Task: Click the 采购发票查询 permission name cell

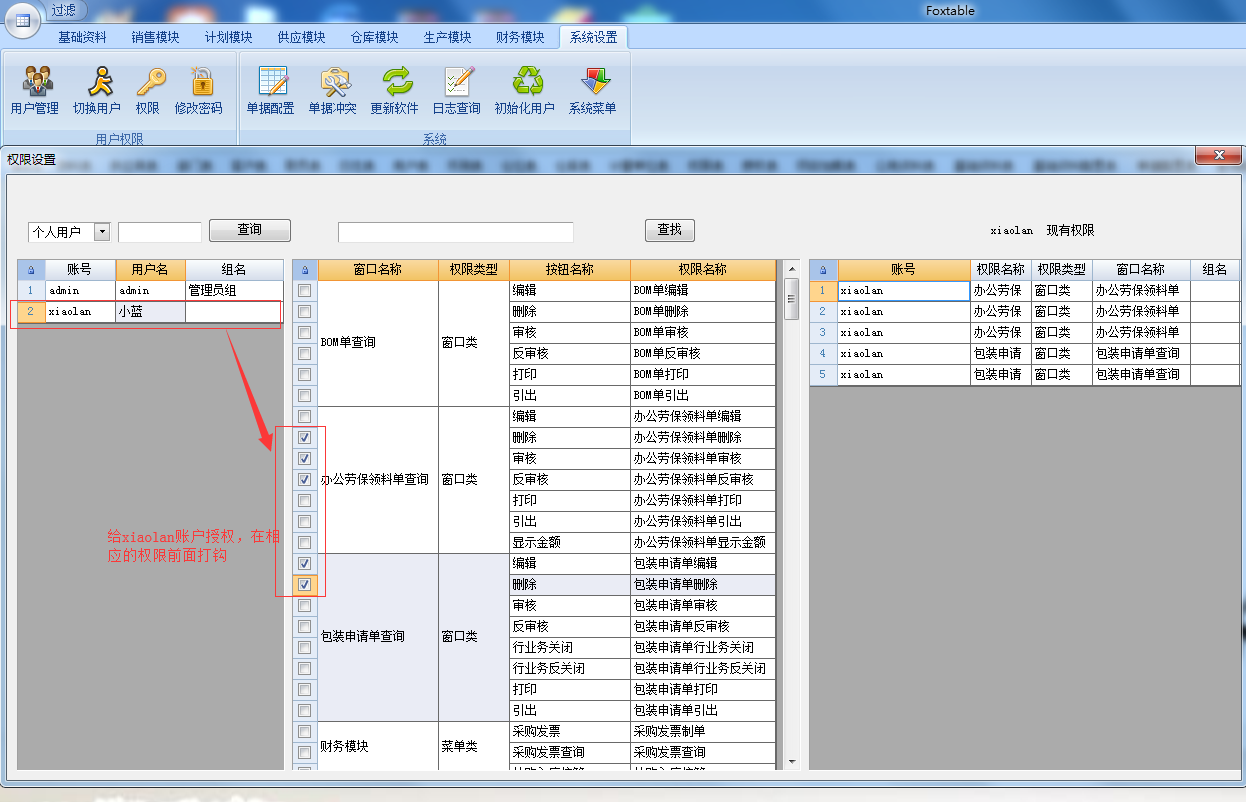Action: pos(703,753)
